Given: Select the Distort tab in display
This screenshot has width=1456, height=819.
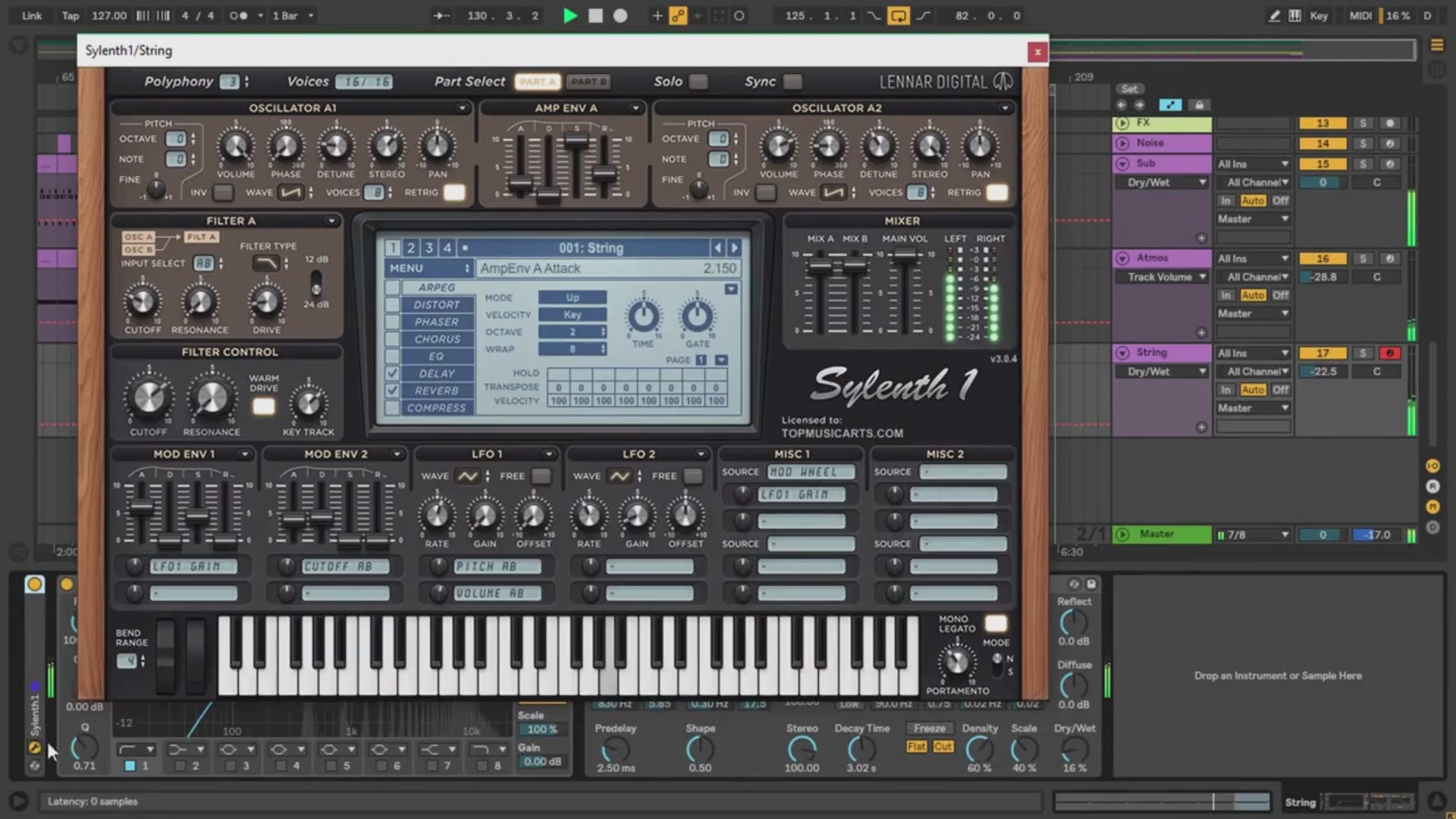Looking at the screenshot, I should click(437, 305).
